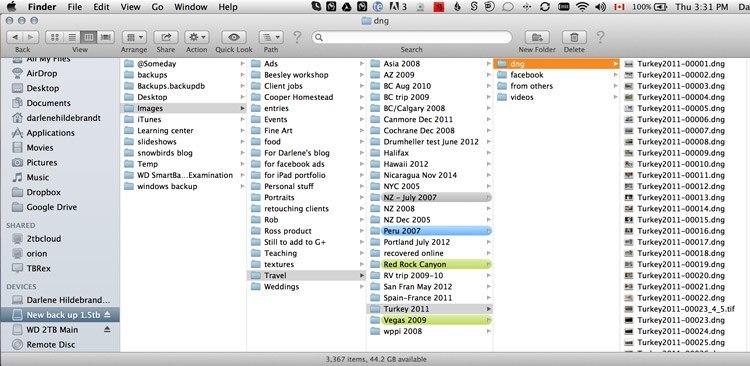Open the Arrange dropdown

point(134,37)
